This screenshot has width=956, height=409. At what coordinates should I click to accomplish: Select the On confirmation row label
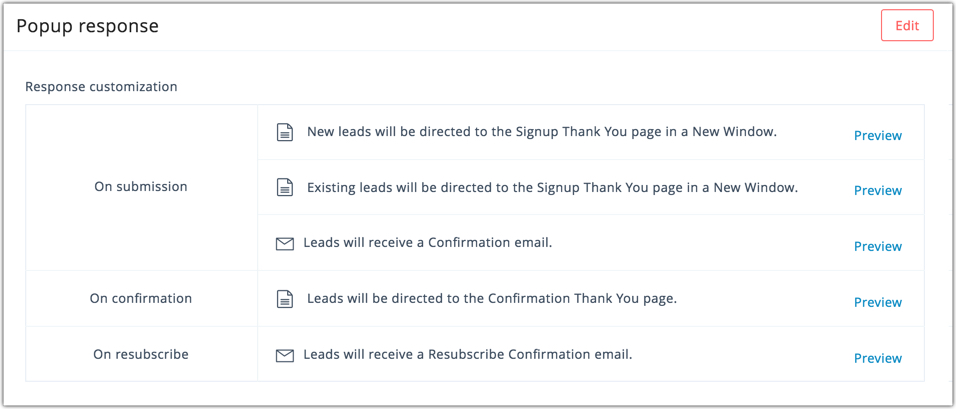pos(140,299)
